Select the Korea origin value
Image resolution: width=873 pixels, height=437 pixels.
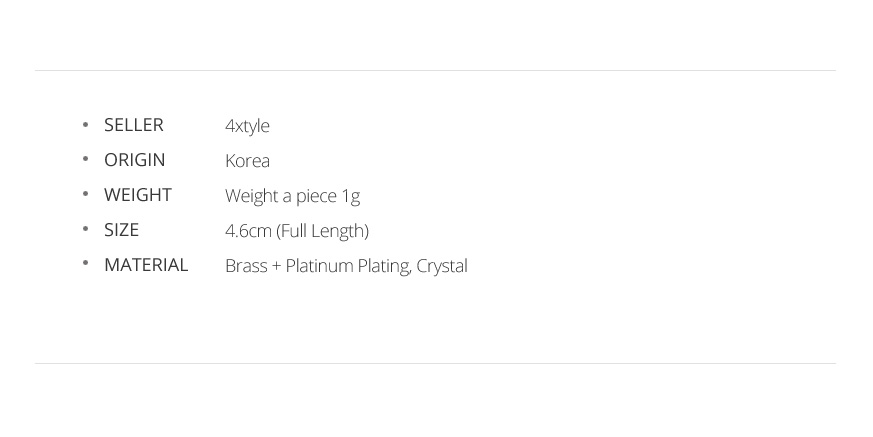tap(247, 161)
